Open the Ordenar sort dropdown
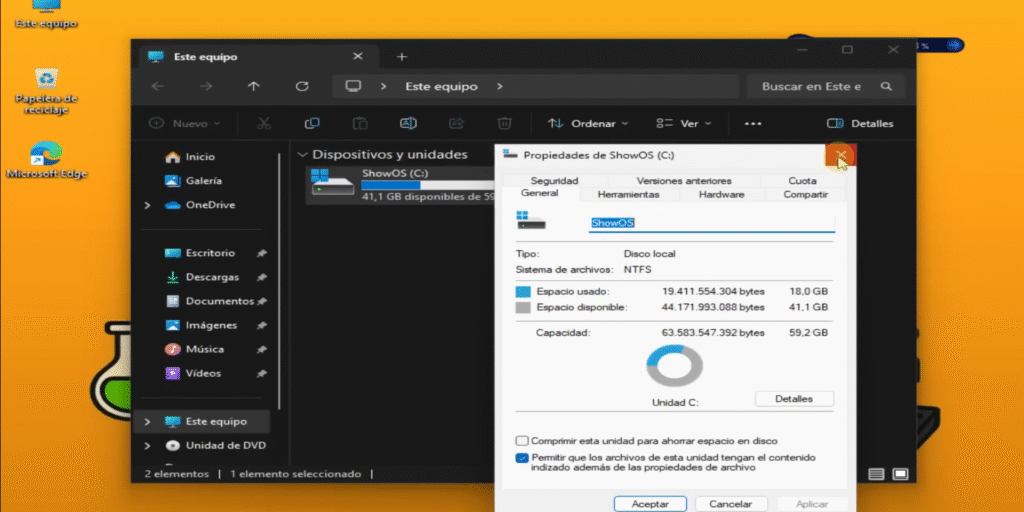 pyautogui.click(x=588, y=124)
